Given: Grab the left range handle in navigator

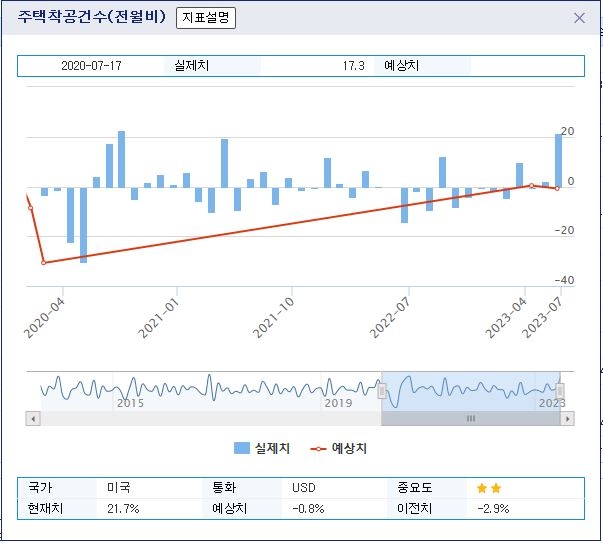Looking at the screenshot, I should click(x=381, y=391).
